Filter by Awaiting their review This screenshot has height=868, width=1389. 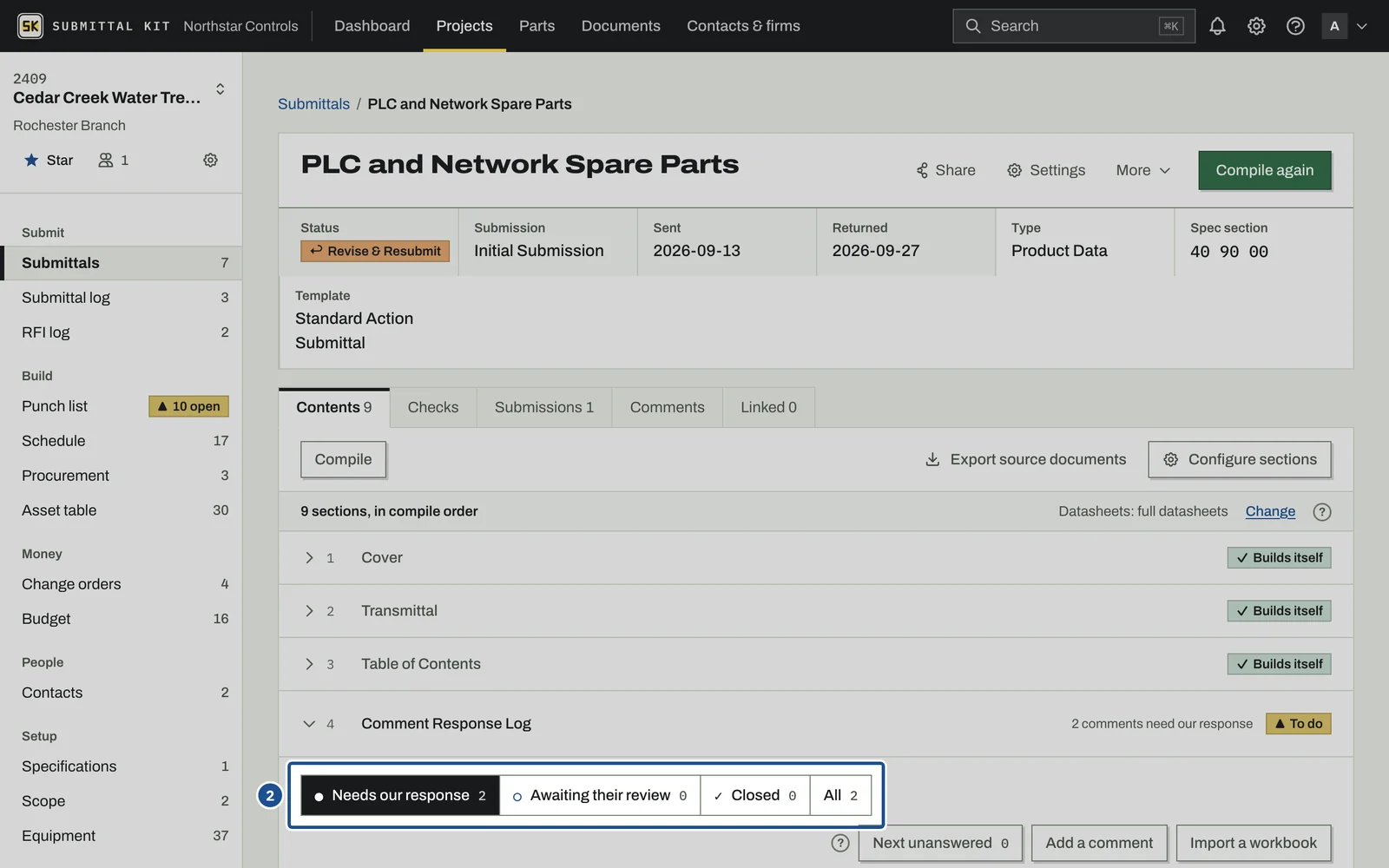point(600,795)
